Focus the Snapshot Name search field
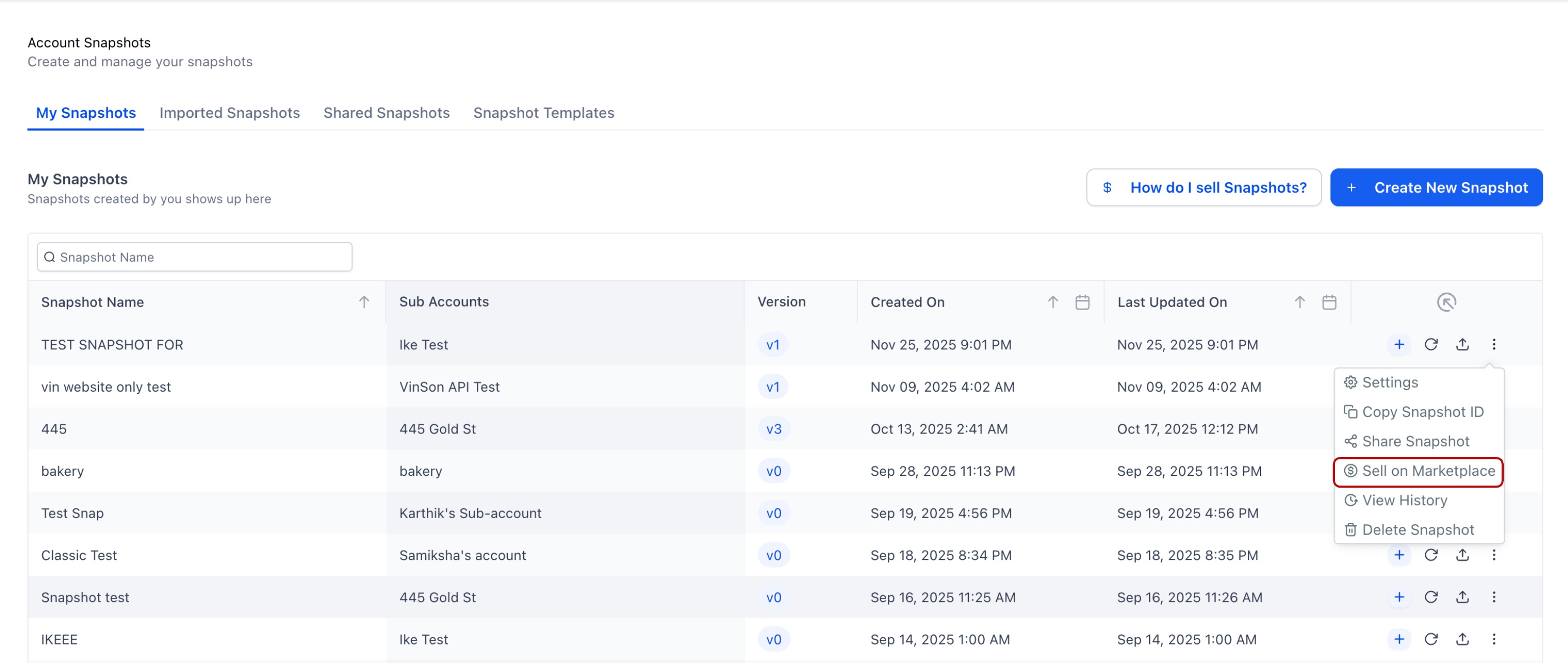The width and height of the screenshot is (1568, 663). (195, 257)
